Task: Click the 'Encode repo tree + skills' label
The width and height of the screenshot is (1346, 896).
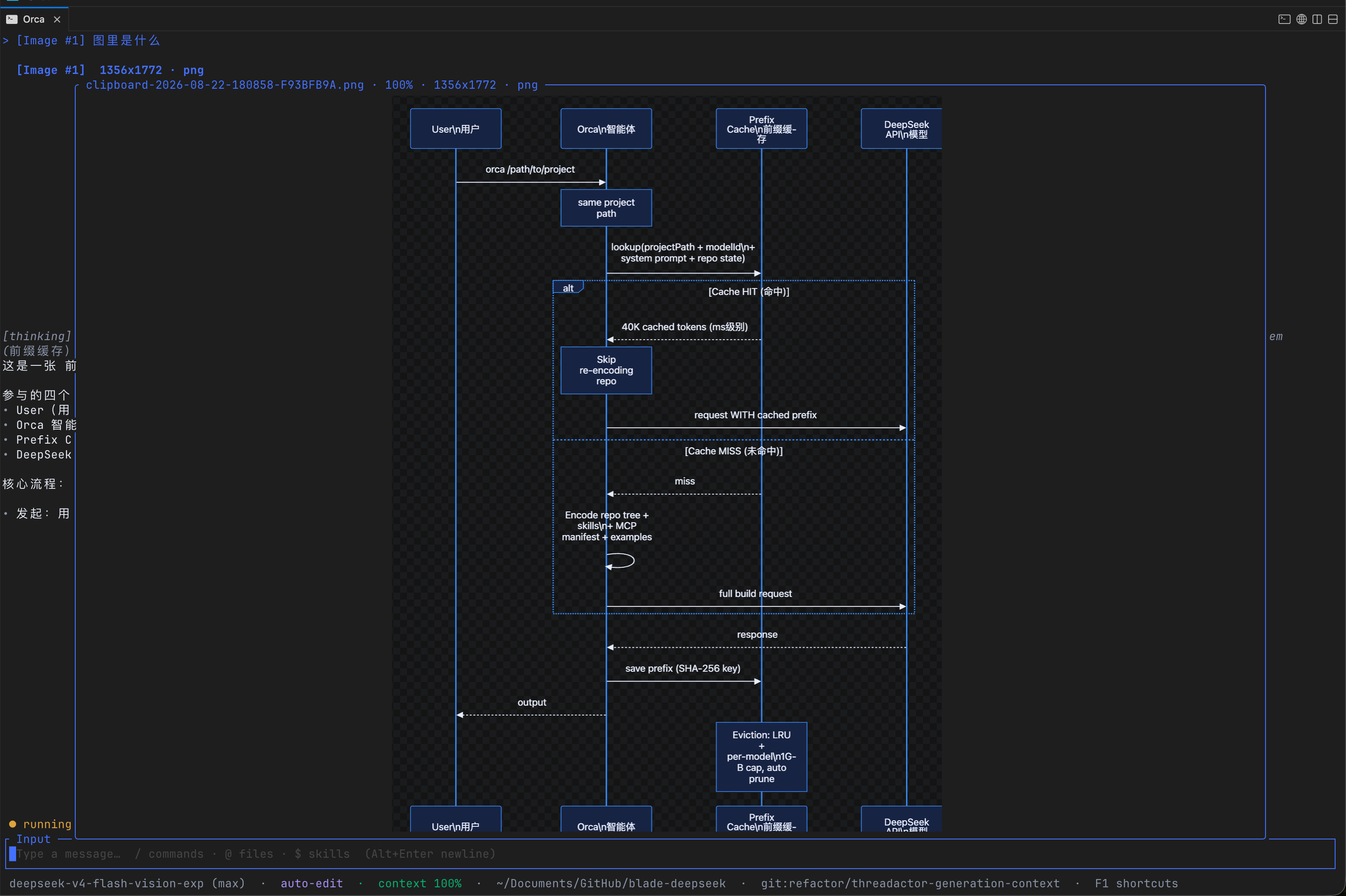Action: click(606, 526)
